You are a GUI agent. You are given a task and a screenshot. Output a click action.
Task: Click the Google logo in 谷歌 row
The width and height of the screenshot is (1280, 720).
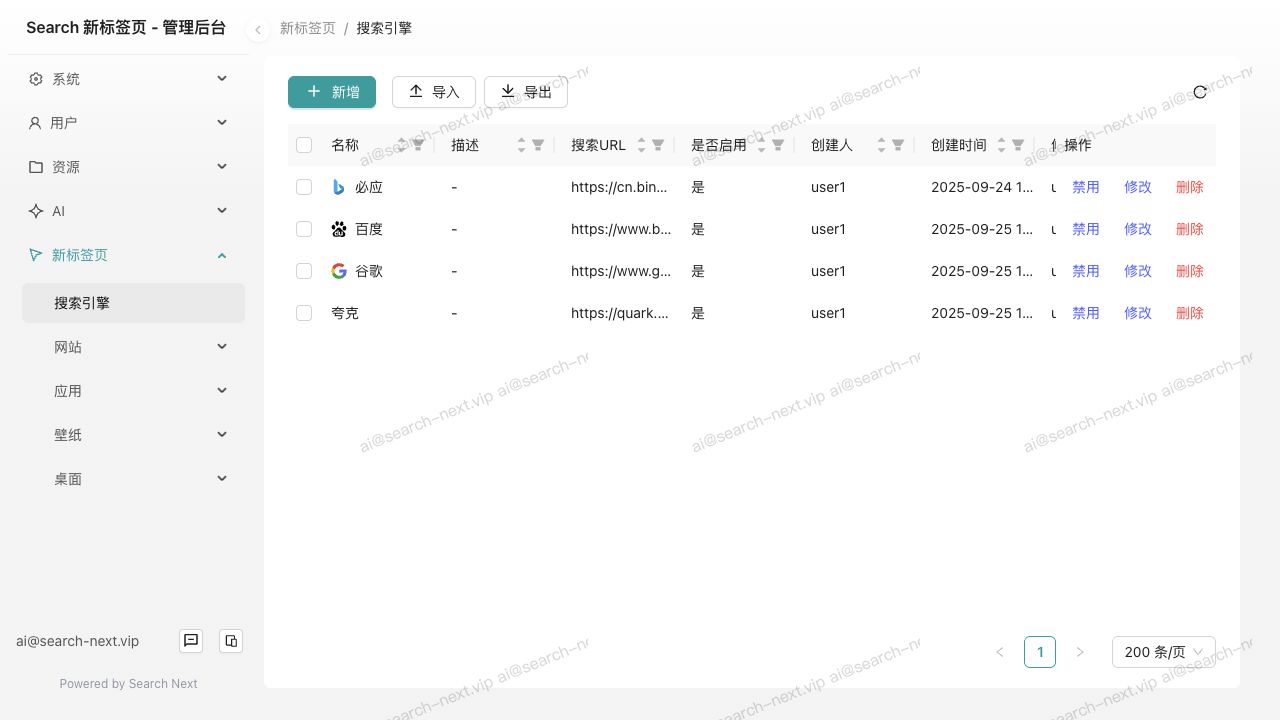[x=339, y=271]
